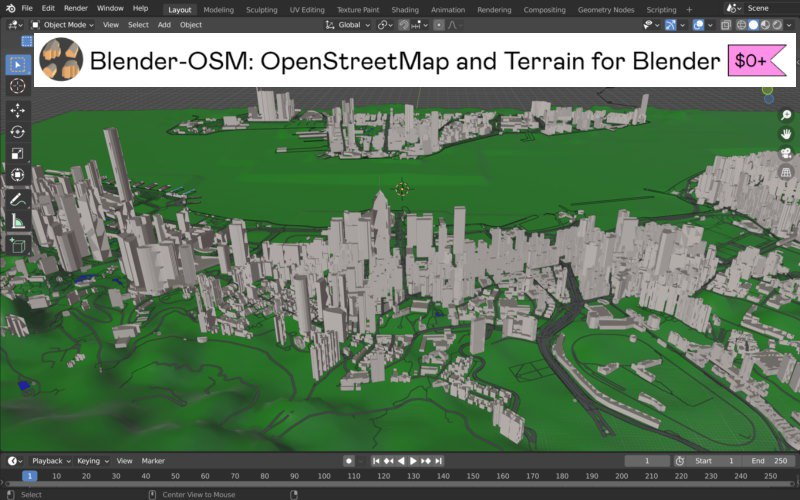The width and height of the screenshot is (800, 500).
Task: Toggle camera view in viewport
Action: click(786, 153)
